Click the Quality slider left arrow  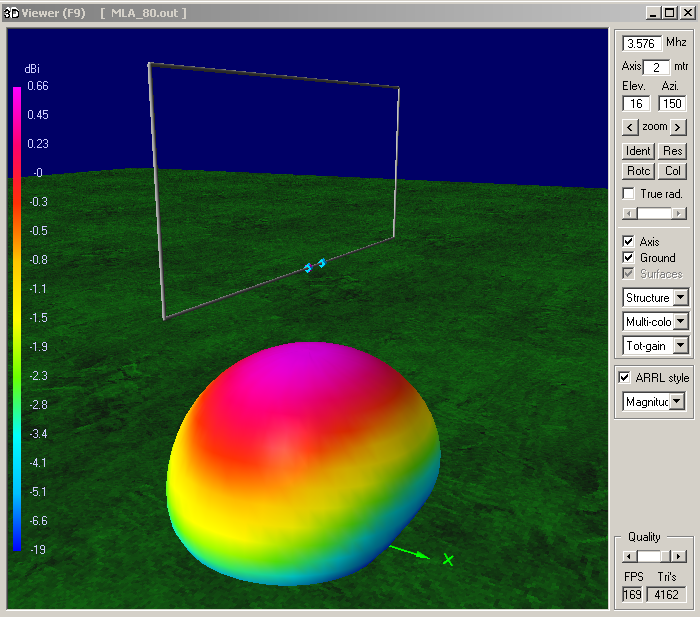coord(629,556)
